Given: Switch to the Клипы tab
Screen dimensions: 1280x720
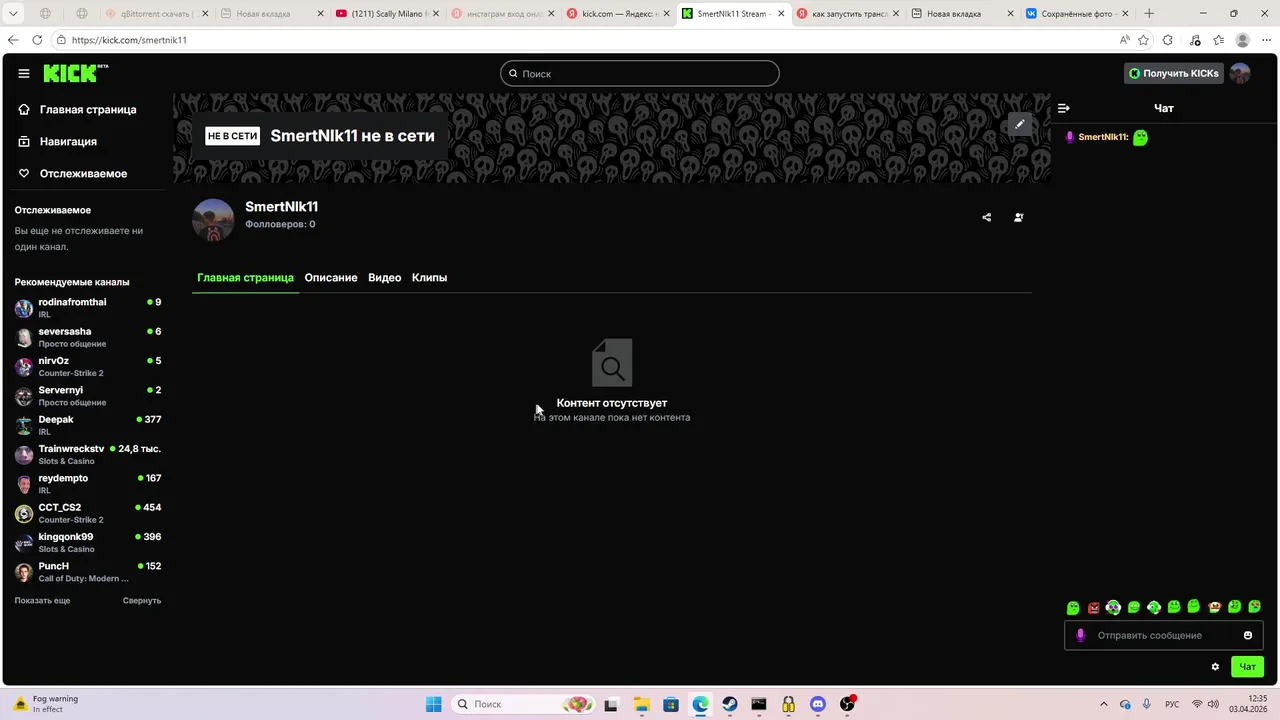Looking at the screenshot, I should [429, 278].
